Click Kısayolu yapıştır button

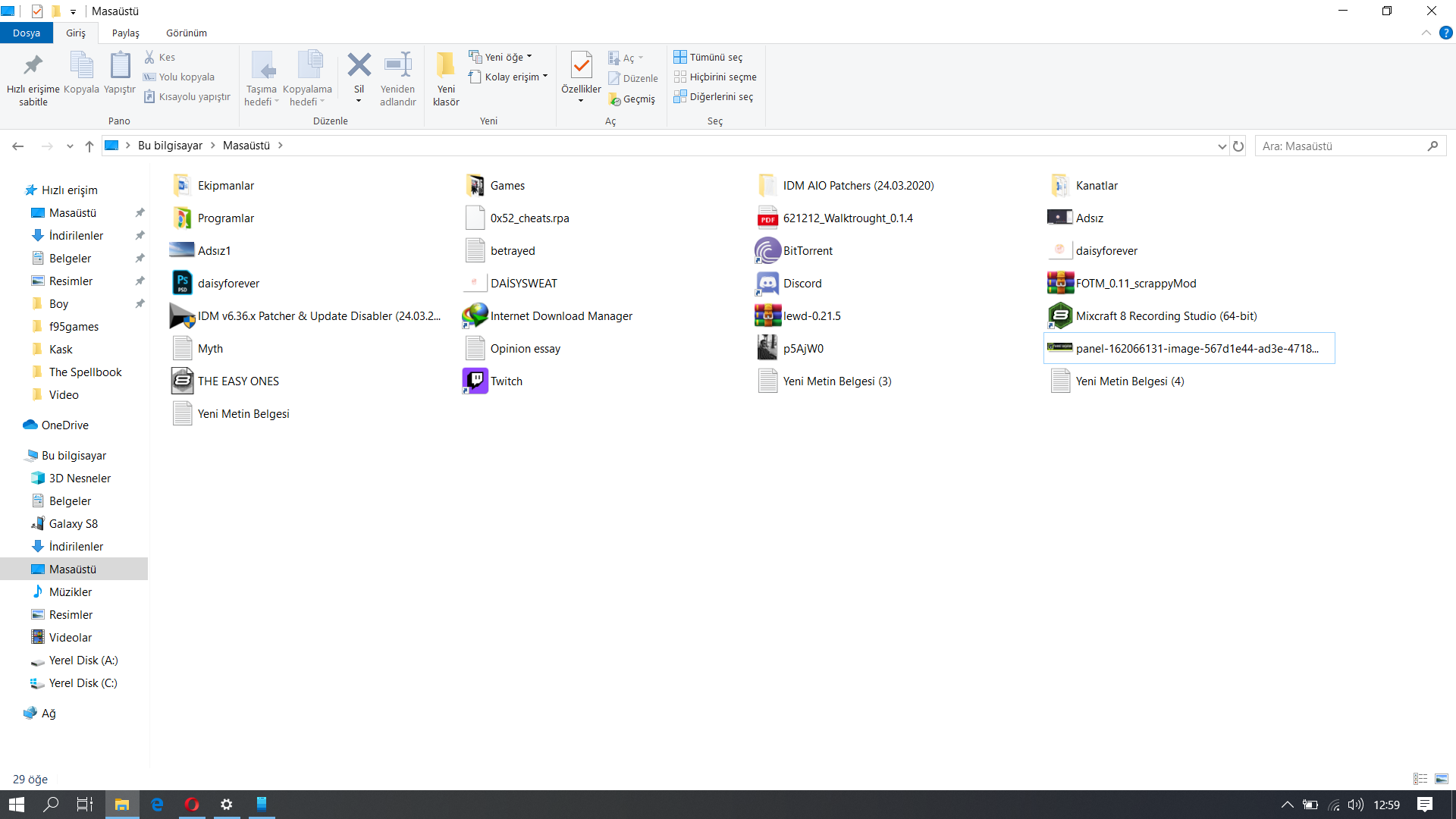point(187,96)
